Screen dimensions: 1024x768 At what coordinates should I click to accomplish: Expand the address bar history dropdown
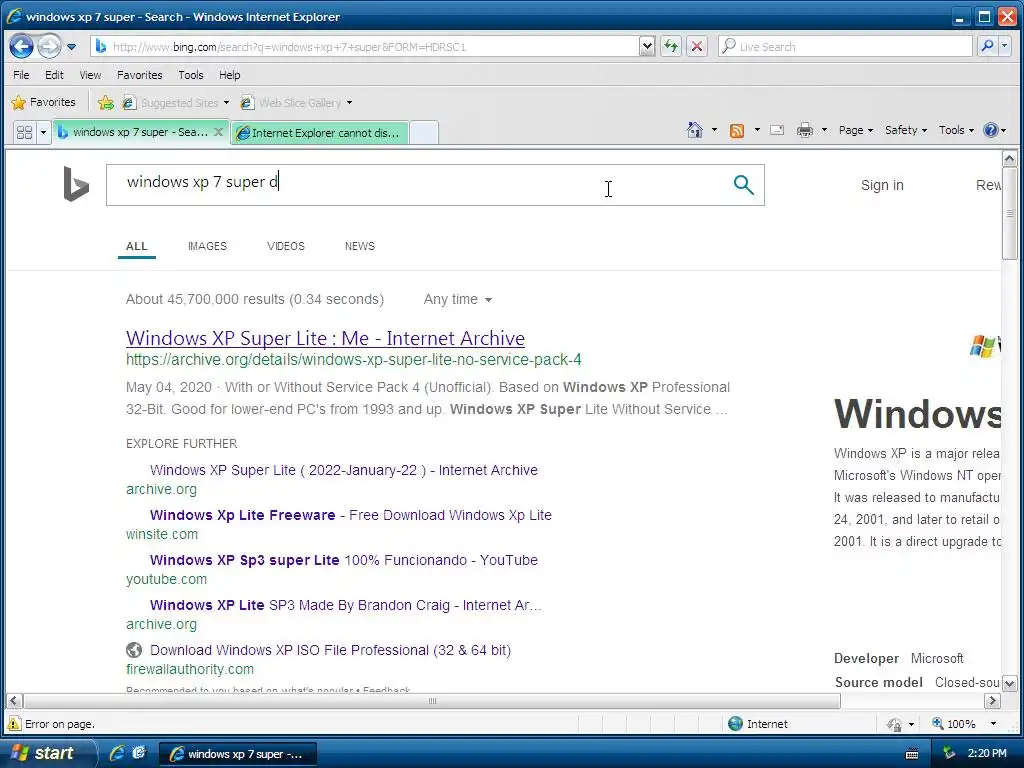[x=647, y=46]
